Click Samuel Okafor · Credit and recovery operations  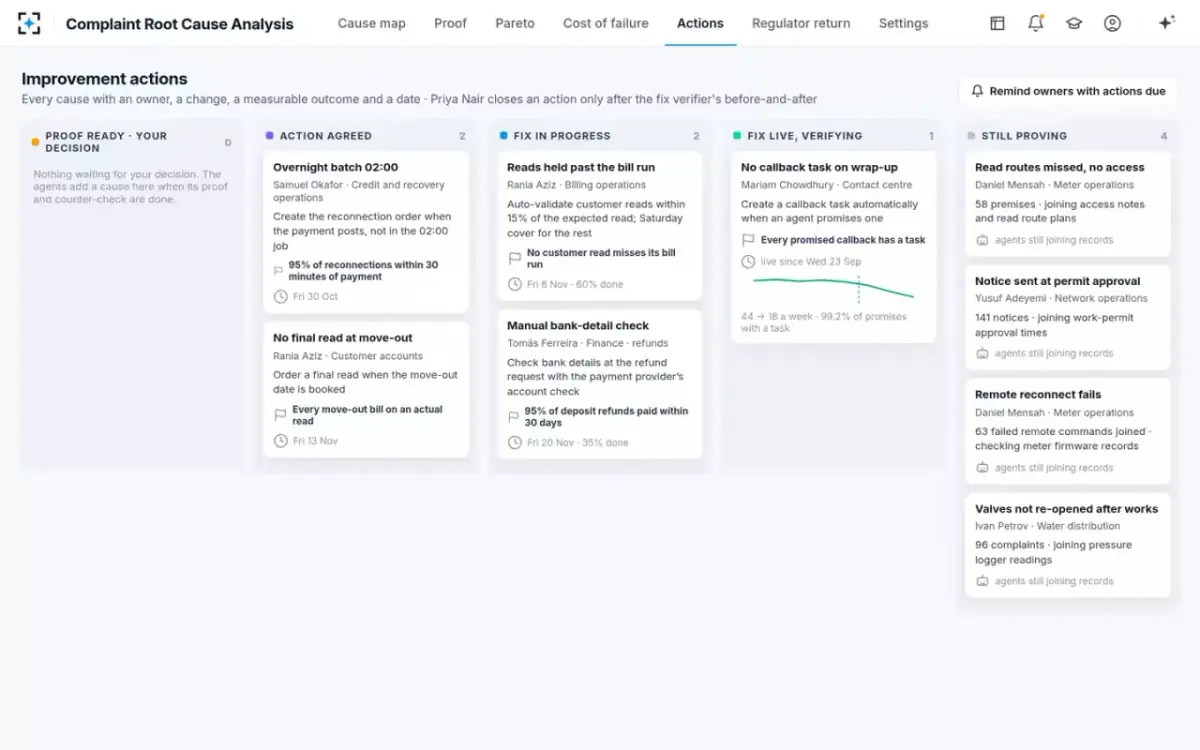(x=359, y=191)
